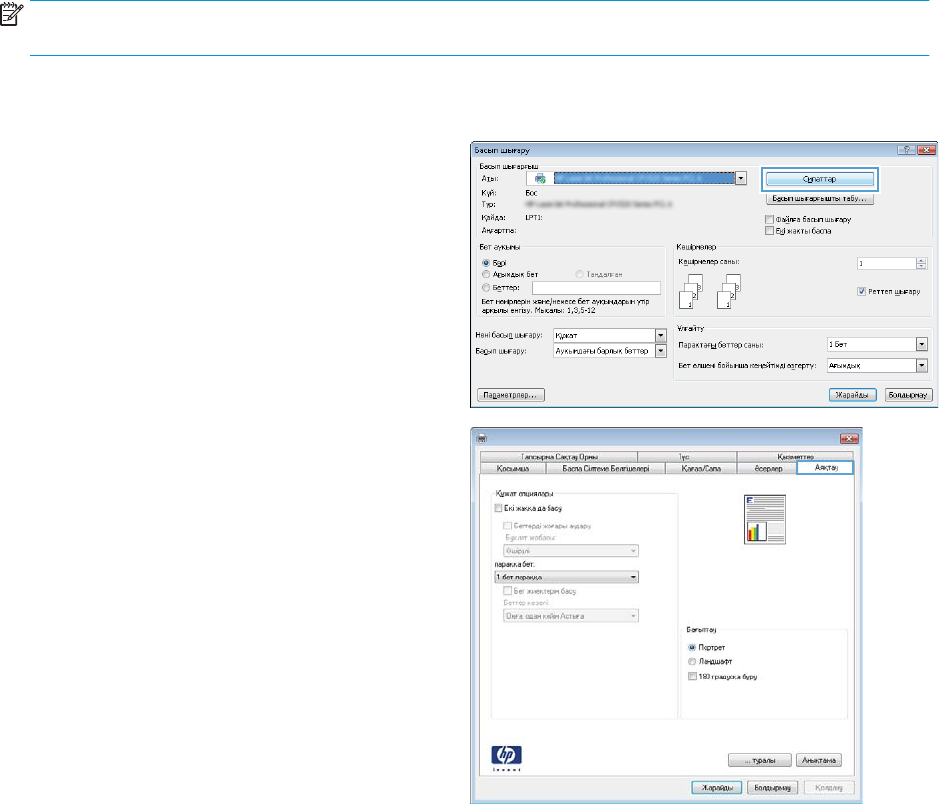Open the Анықтама help button

819,760
